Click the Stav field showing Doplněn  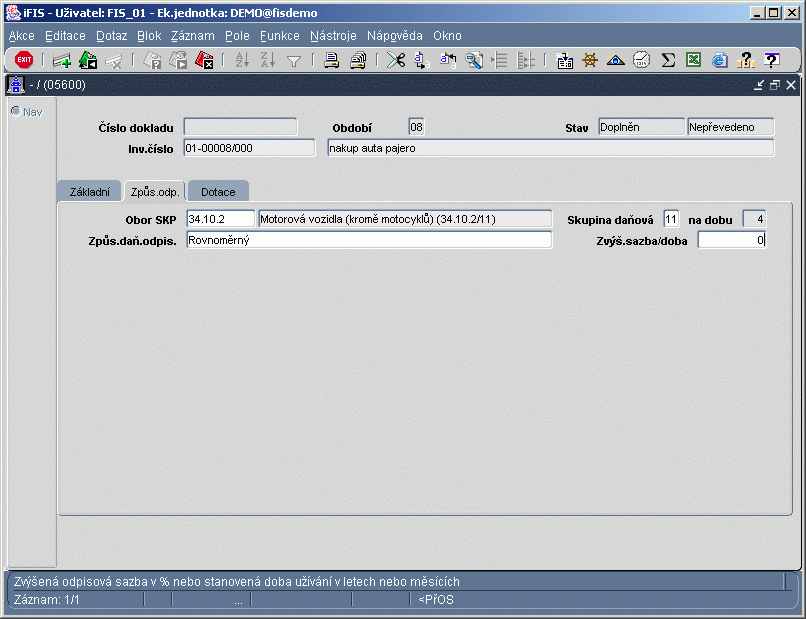coord(642,127)
